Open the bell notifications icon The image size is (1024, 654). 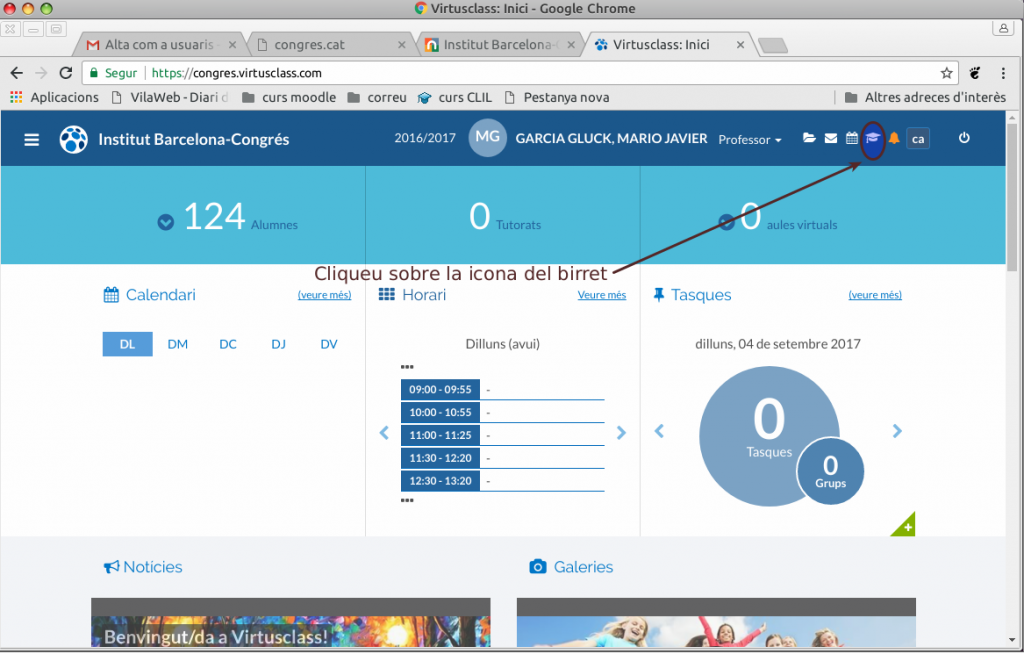(x=894, y=139)
